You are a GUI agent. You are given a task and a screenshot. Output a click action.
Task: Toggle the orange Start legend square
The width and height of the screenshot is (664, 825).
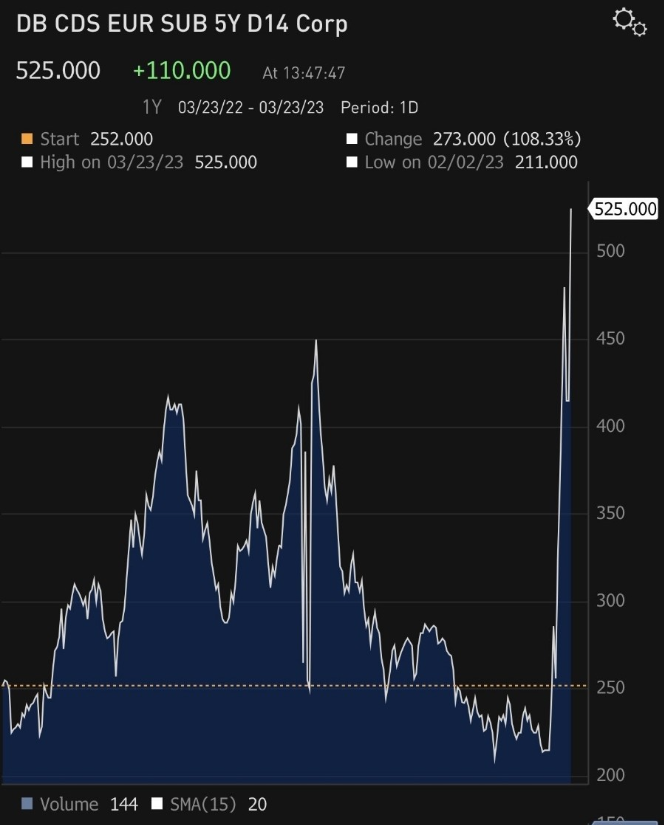[x=26, y=139]
